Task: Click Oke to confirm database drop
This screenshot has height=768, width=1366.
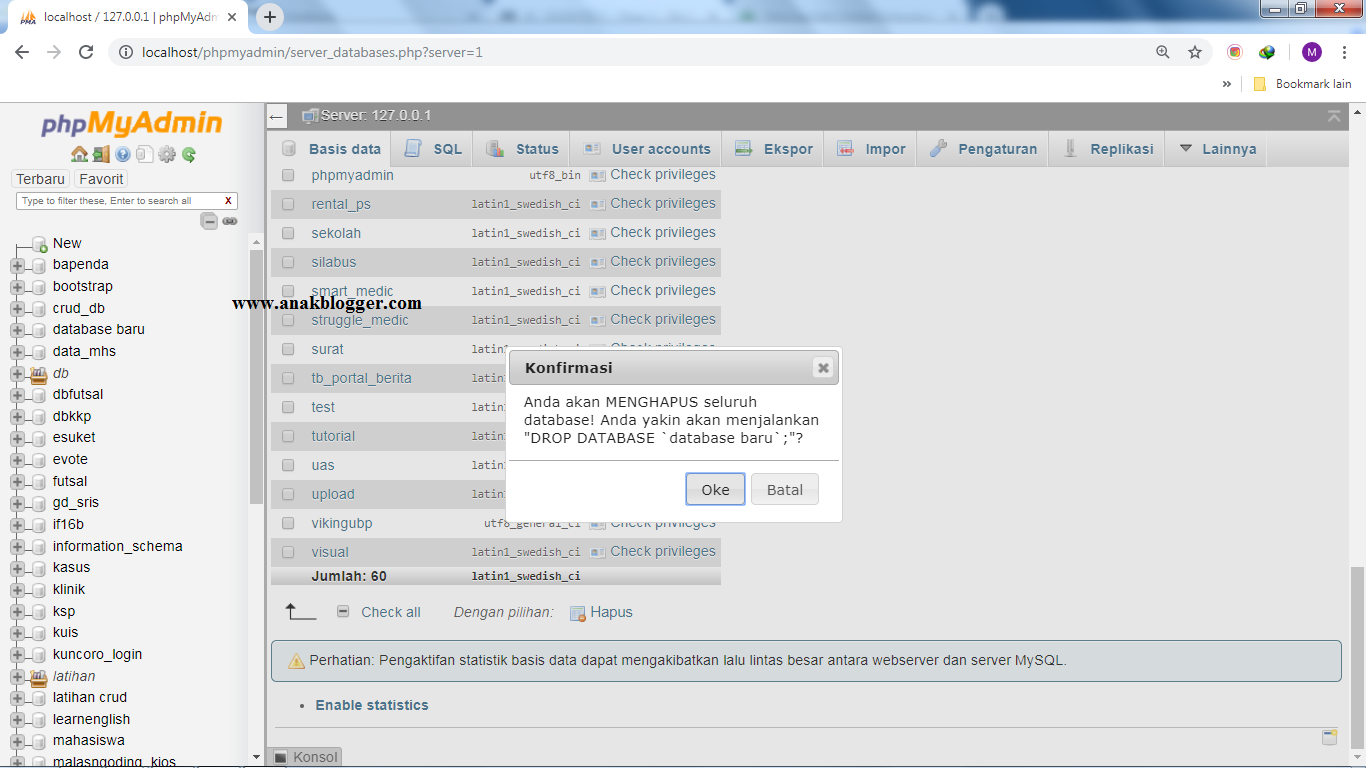Action: click(714, 488)
